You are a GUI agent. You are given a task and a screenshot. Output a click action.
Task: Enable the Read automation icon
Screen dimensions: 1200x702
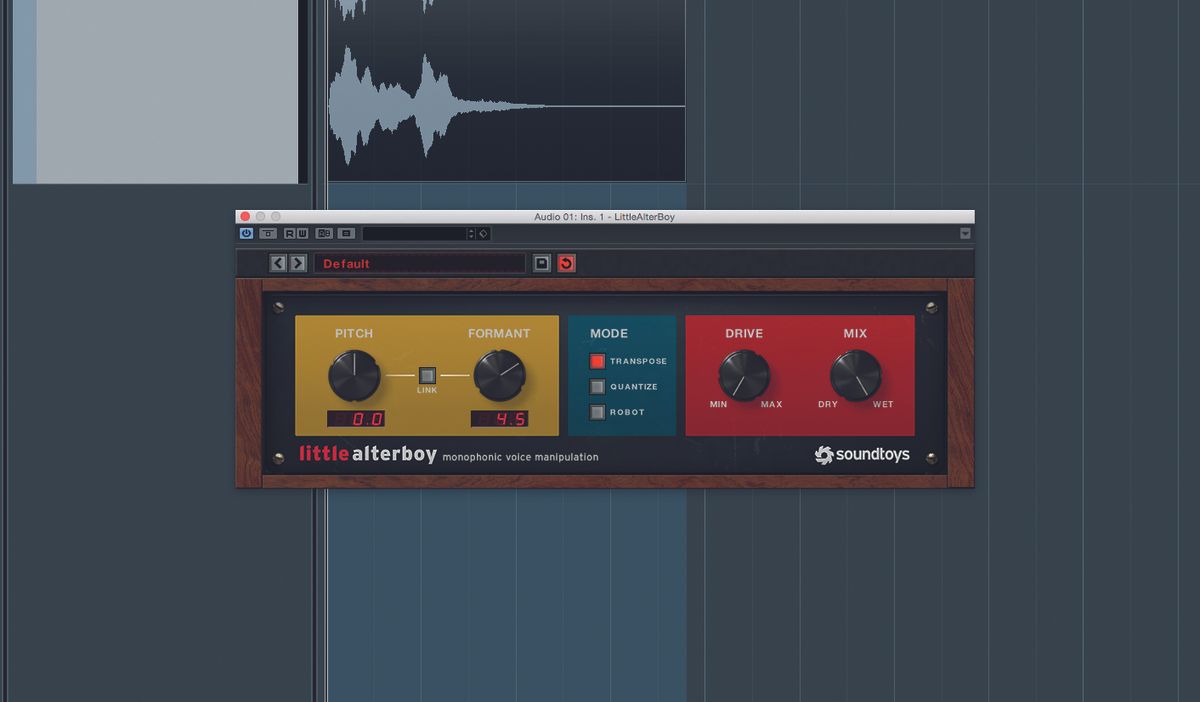click(x=289, y=233)
